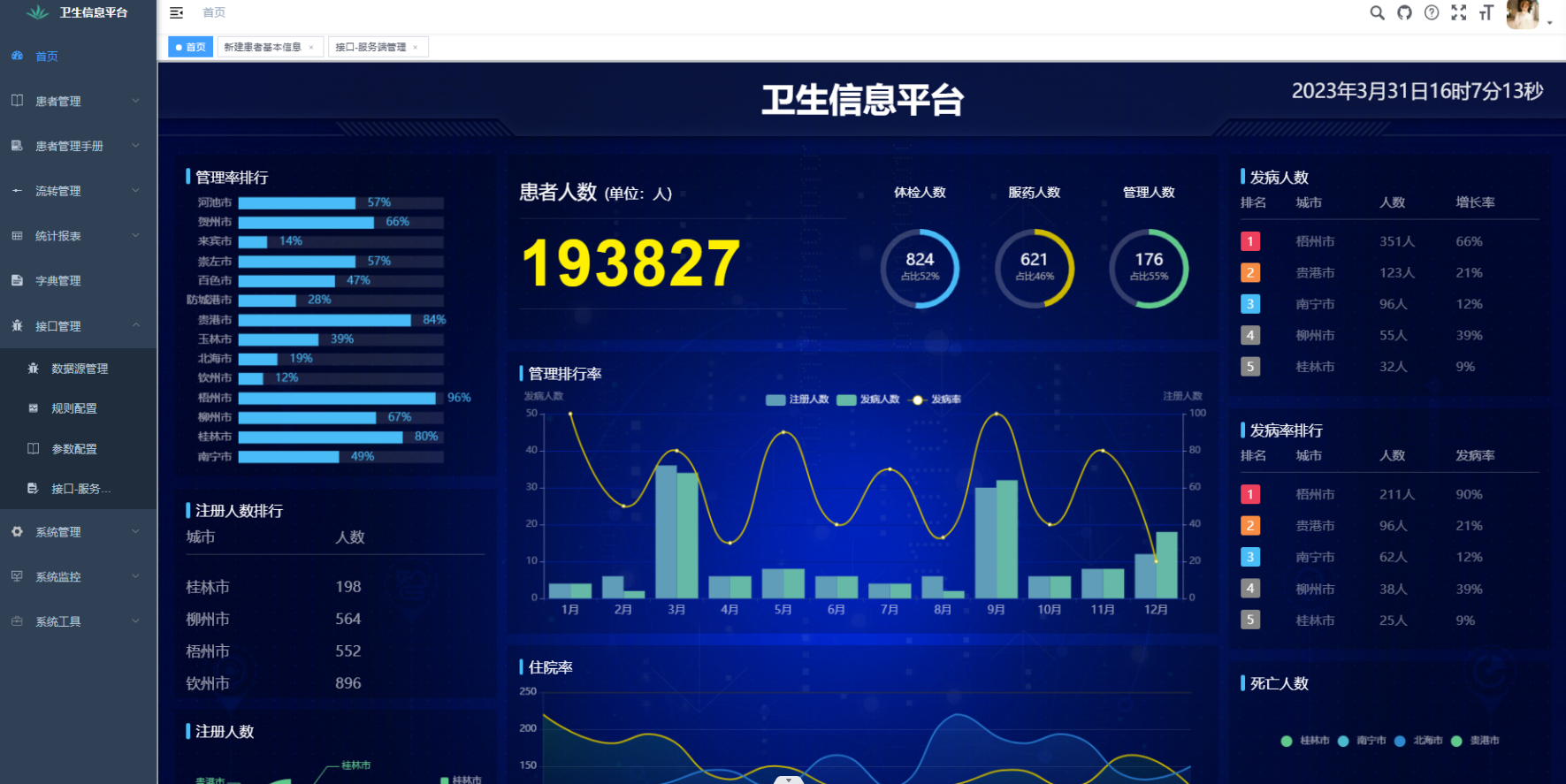Click the 接口管理 sidebar icon
The image size is (1566, 784).
point(17,325)
